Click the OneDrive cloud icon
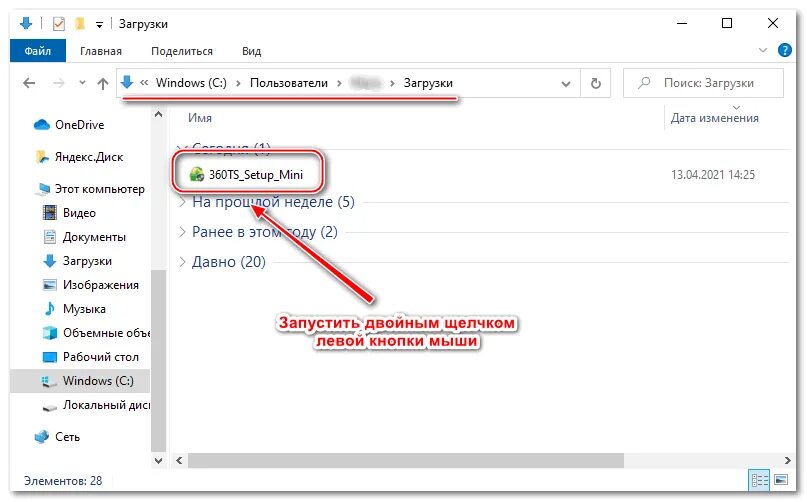Viewport: 807px width, 502px height. click(41, 125)
